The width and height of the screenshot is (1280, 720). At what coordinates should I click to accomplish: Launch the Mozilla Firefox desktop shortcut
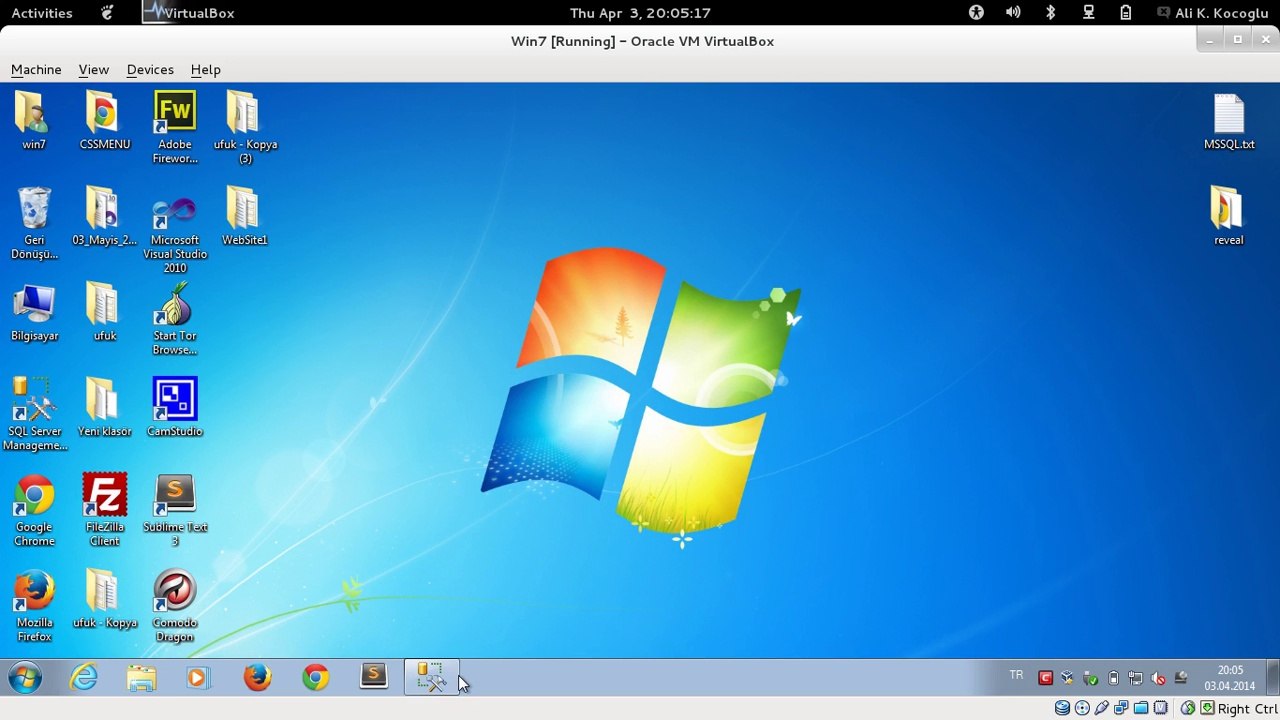[34, 606]
